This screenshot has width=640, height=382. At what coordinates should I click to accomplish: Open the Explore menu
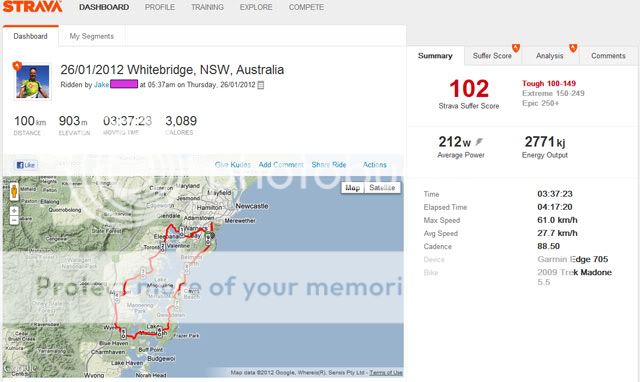[x=256, y=7]
